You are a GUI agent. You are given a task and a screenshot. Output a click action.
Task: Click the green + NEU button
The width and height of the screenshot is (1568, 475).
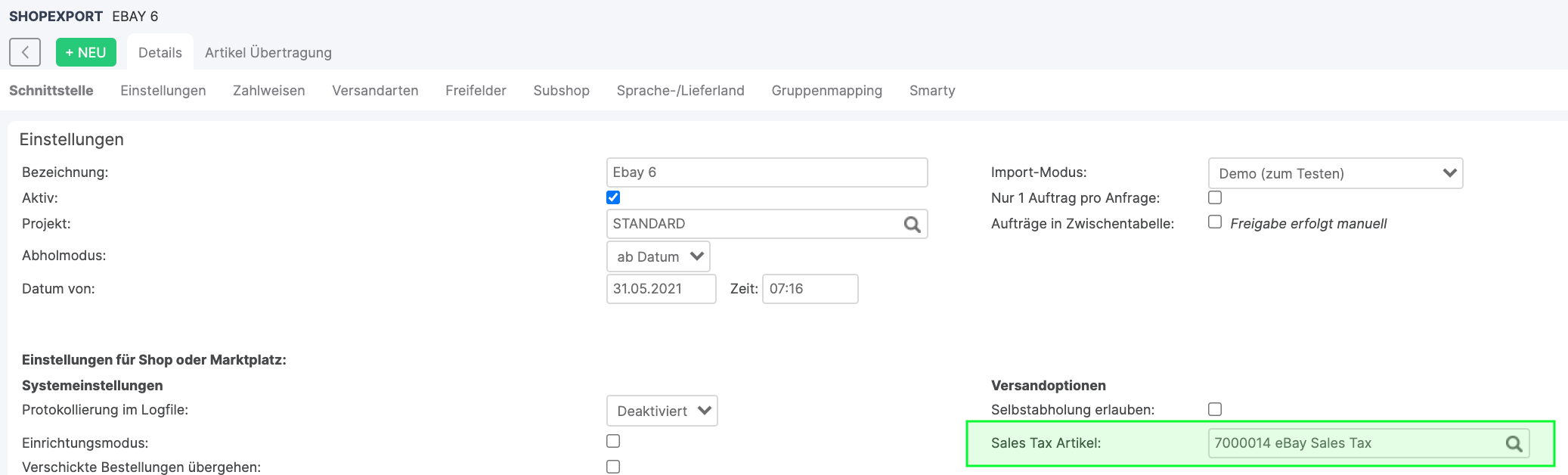point(86,52)
